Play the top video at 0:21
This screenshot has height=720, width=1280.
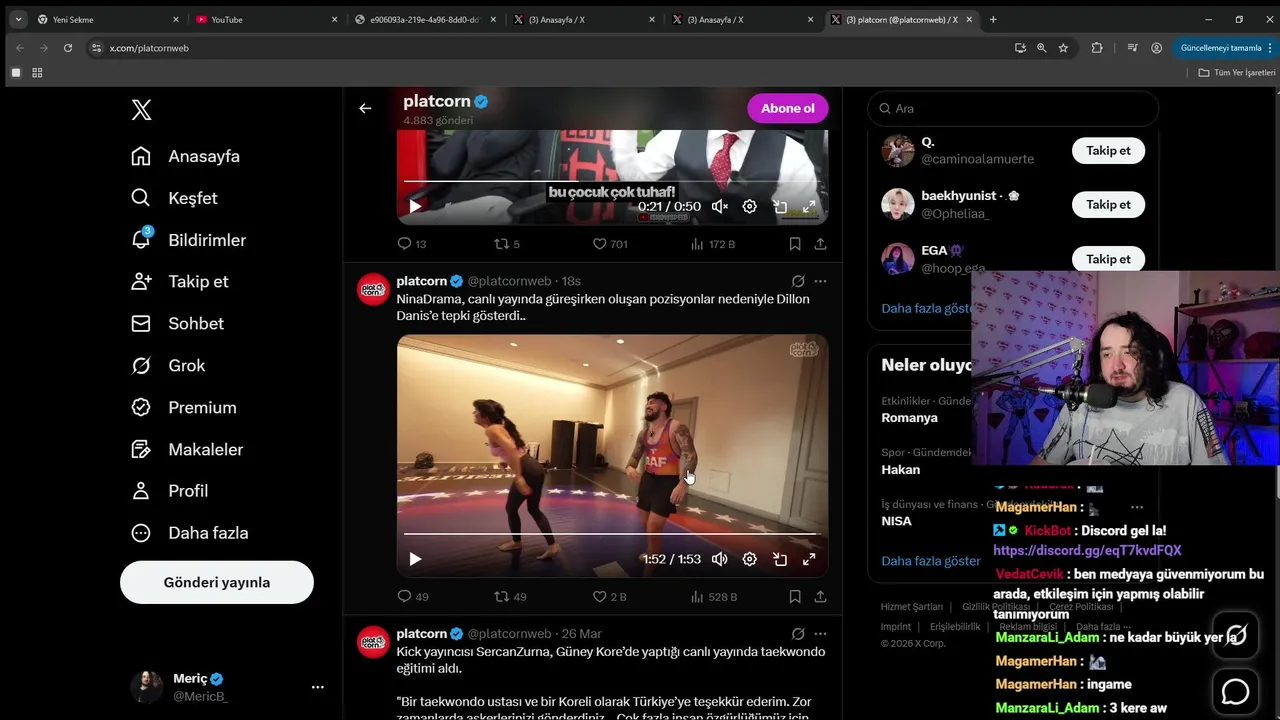[x=415, y=207]
